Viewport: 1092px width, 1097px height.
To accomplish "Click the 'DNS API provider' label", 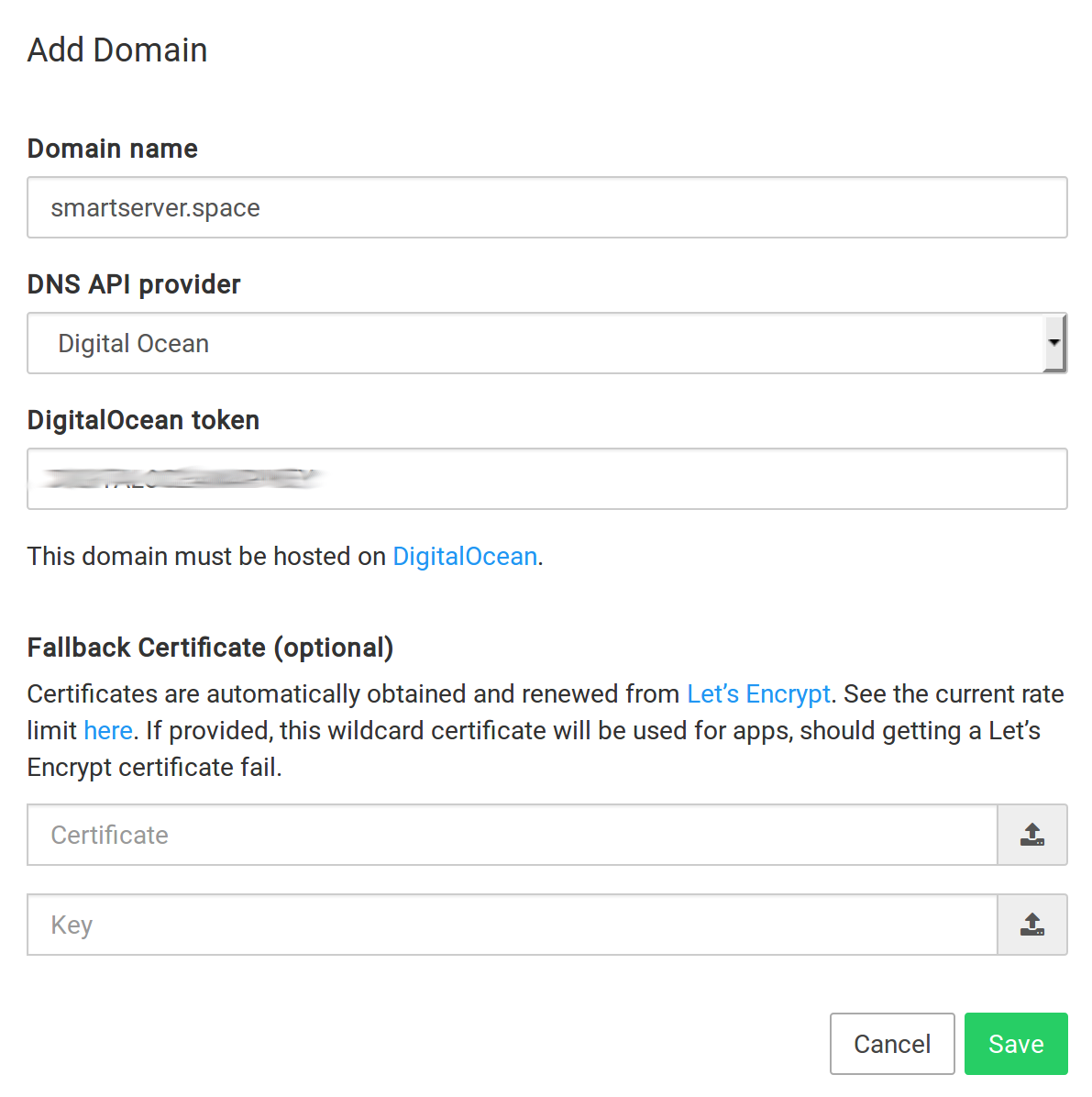I will [134, 284].
